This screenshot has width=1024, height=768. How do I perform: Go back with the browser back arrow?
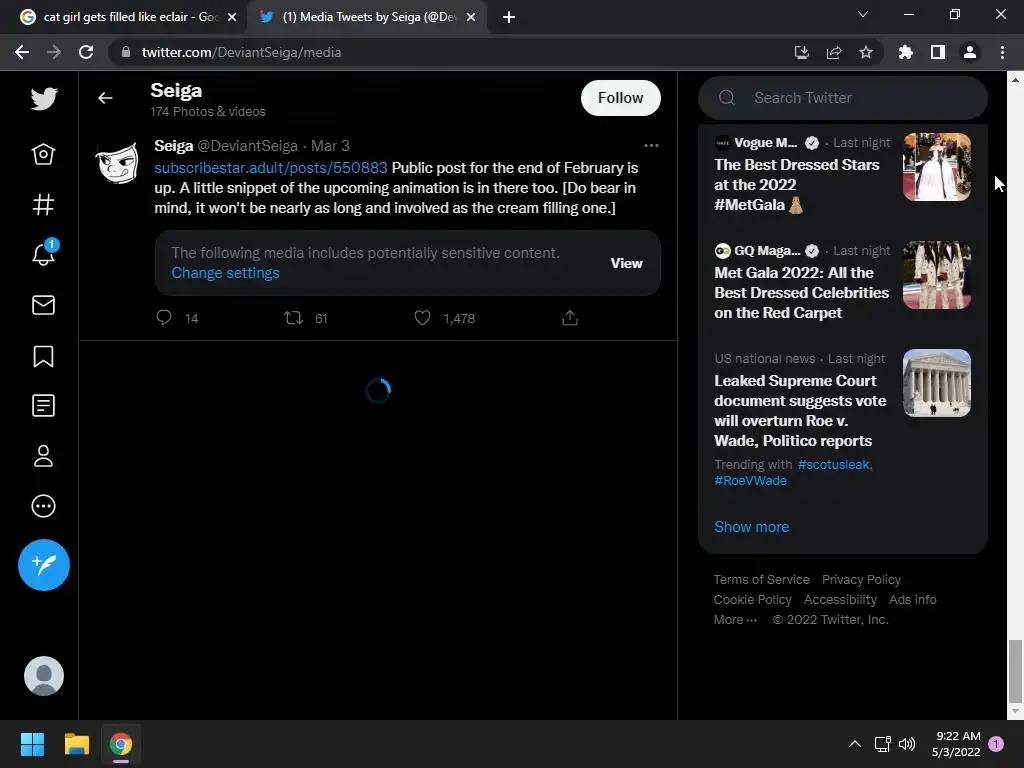pyautogui.click(x=22, y=52)
